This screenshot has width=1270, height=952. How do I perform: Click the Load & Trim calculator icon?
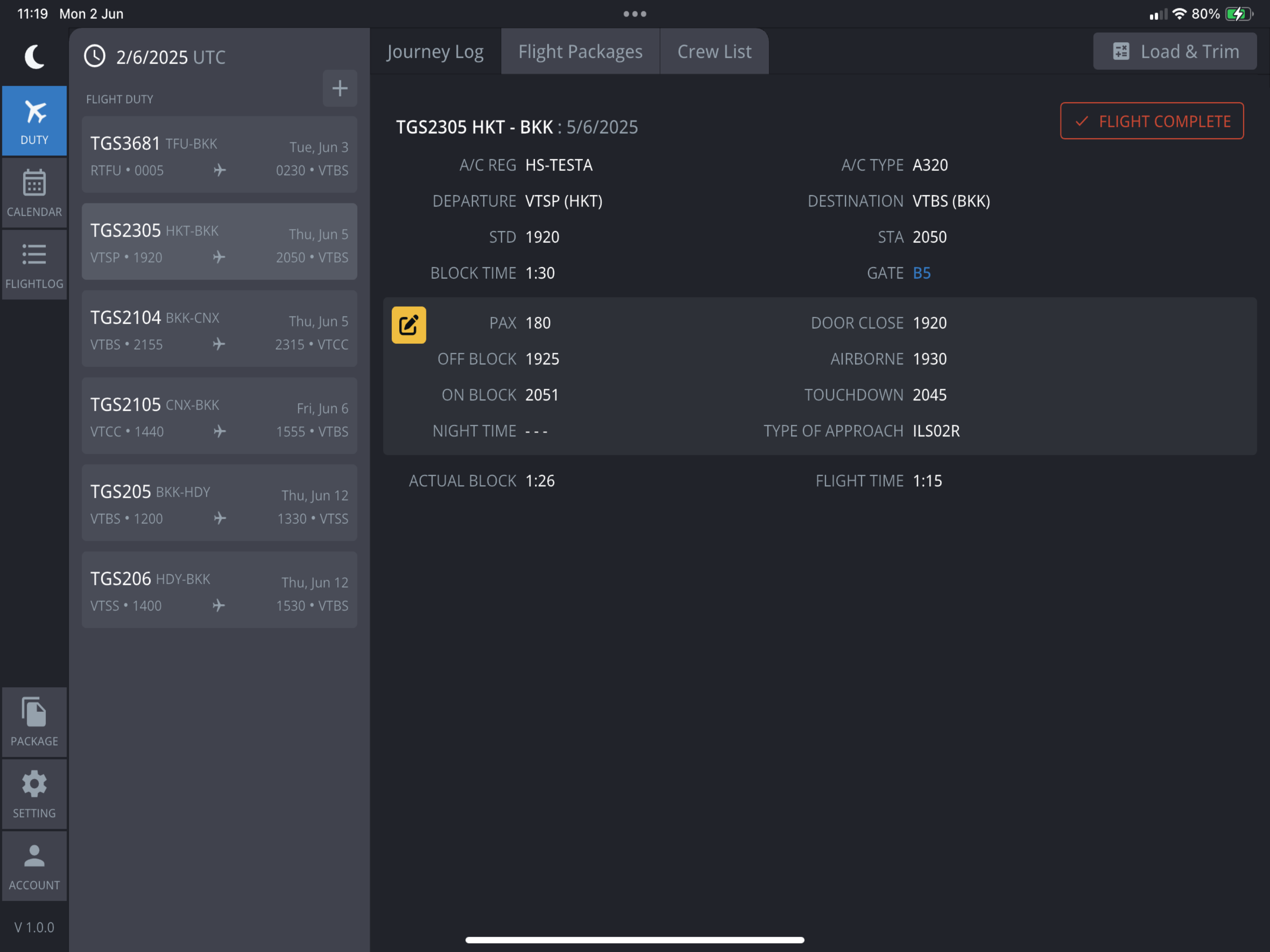1121,52
